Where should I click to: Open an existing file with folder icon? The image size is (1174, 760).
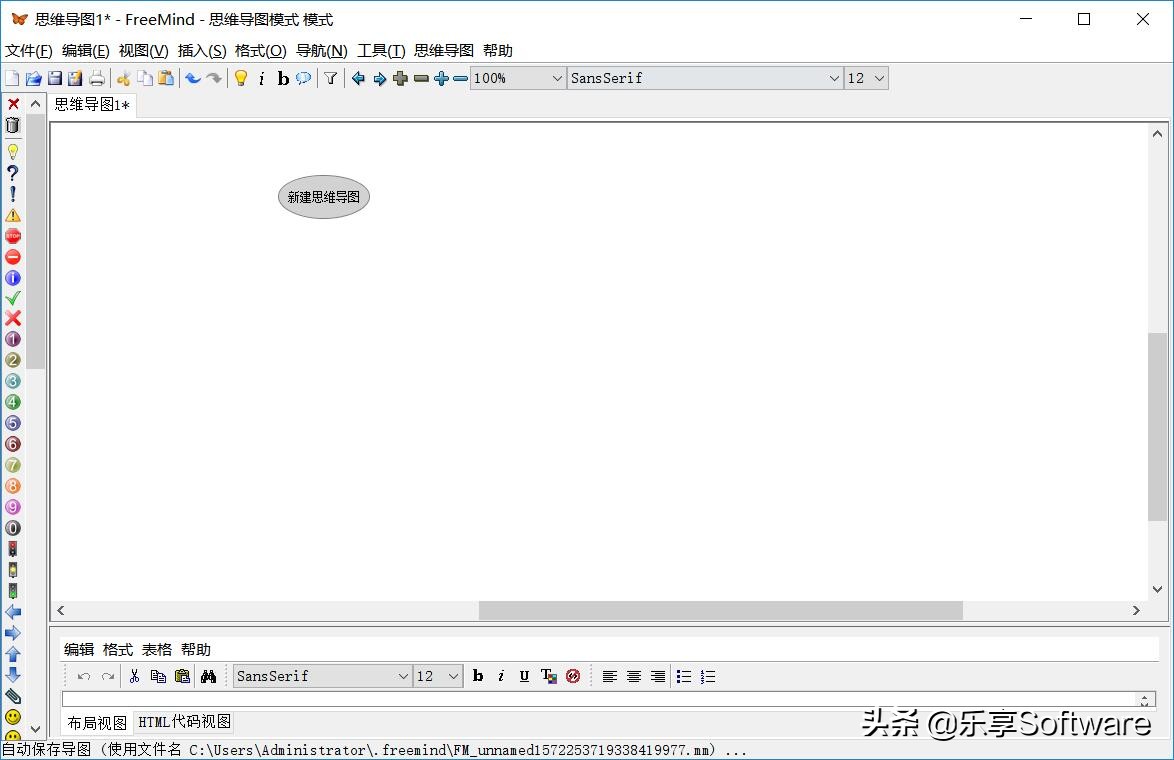[34, 79]
